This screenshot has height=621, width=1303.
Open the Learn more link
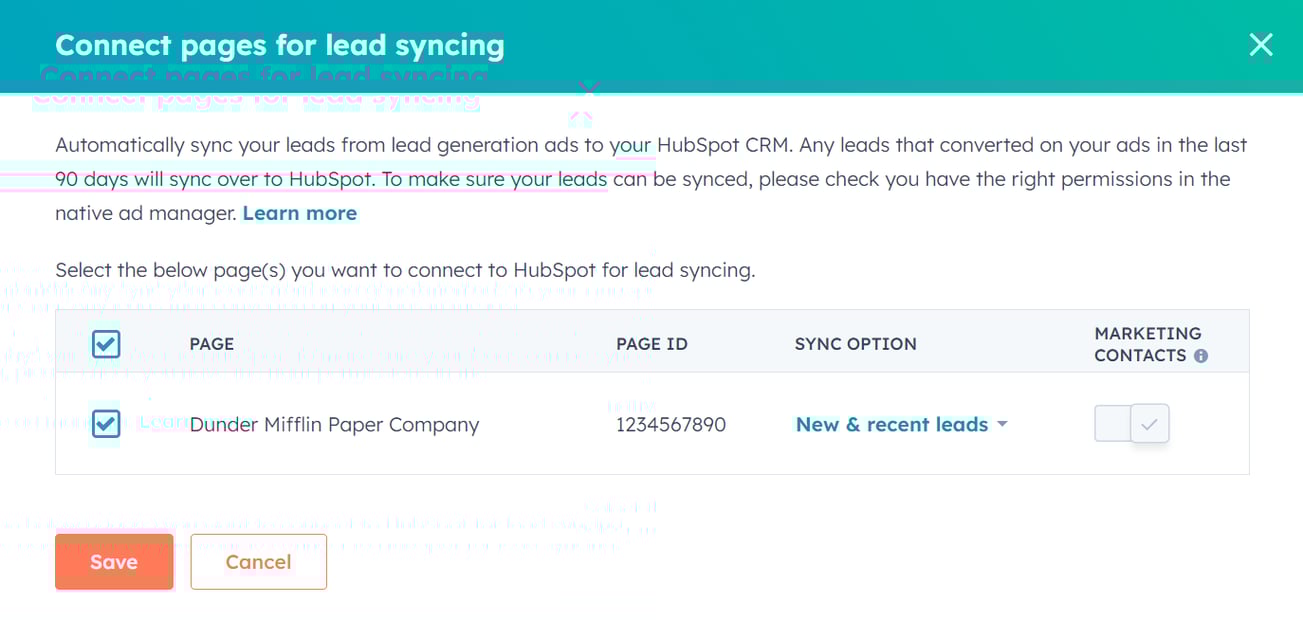[299, 212]
